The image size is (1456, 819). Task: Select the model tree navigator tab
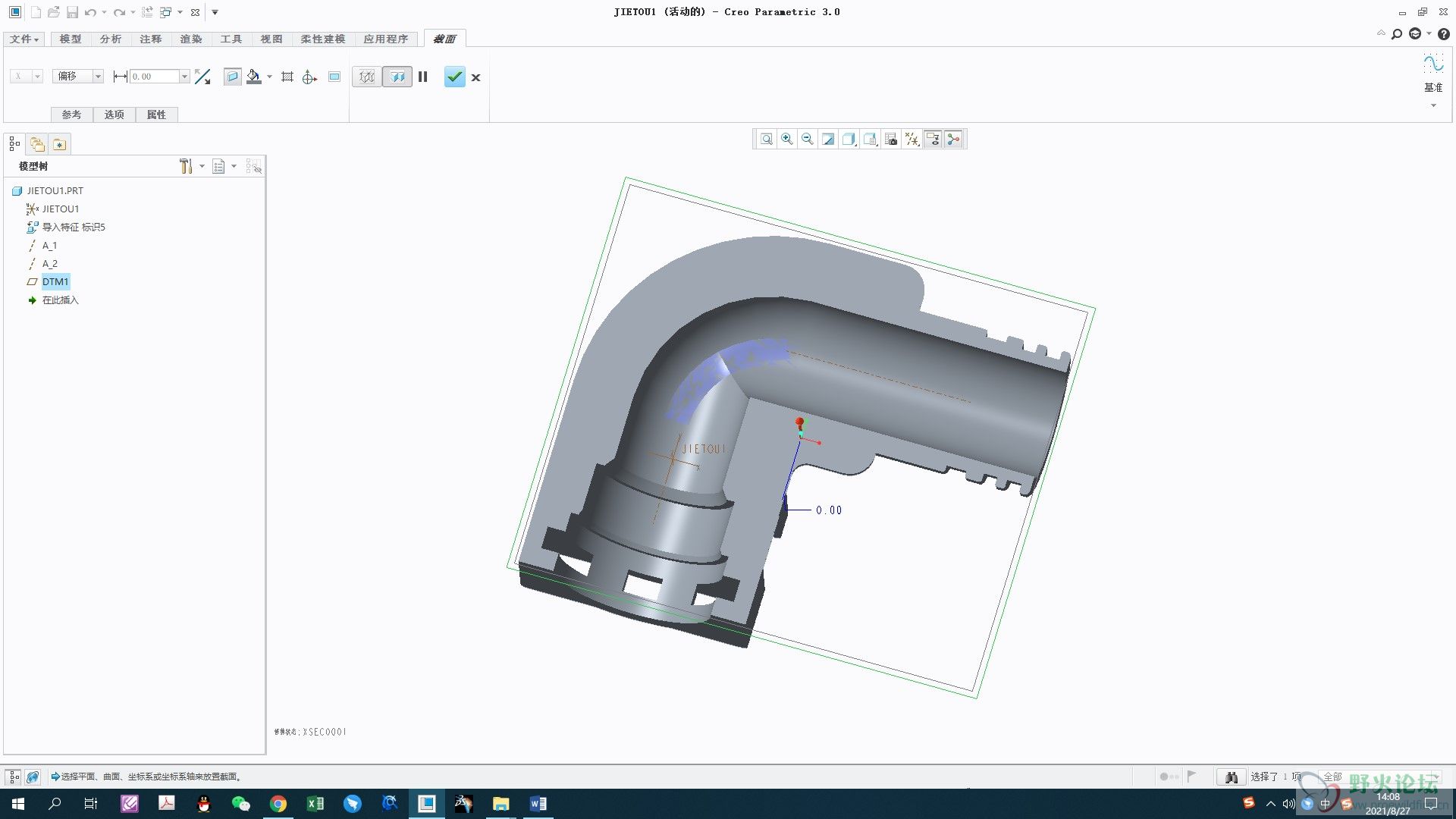pyautogui.click(x=14, y=143)
